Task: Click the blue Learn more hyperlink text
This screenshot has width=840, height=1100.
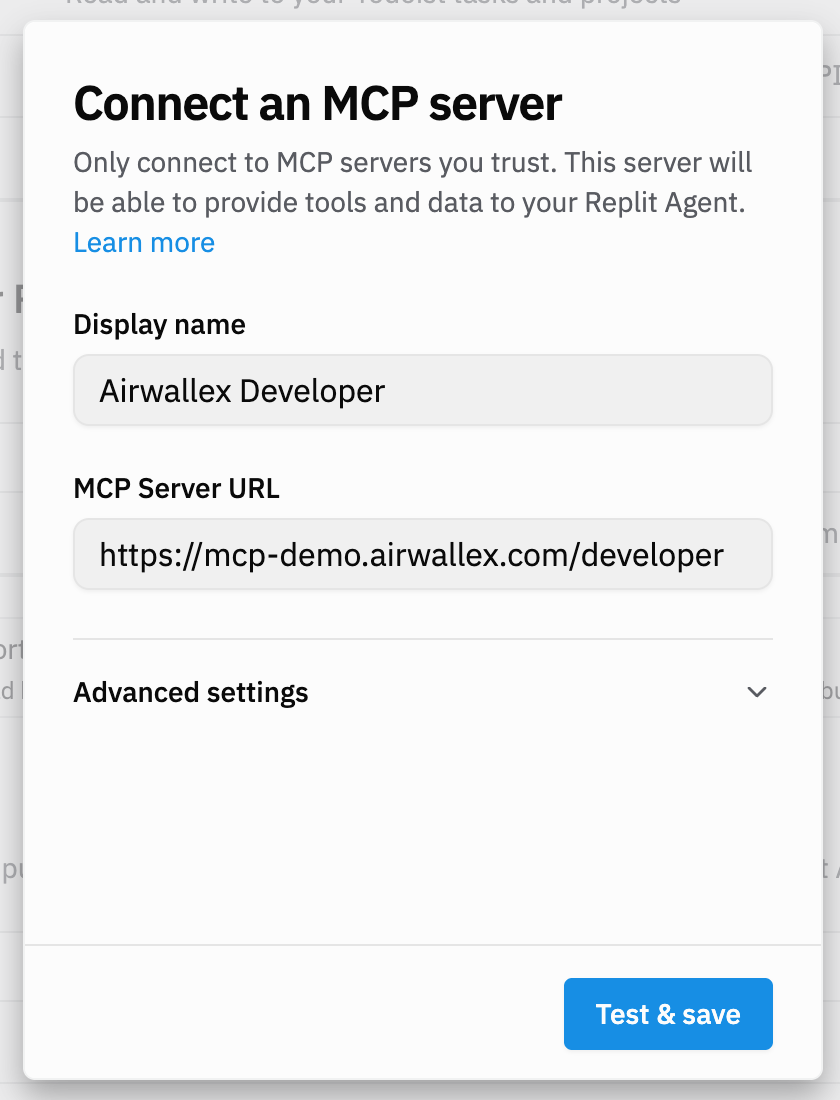Action: coord(143,242)
